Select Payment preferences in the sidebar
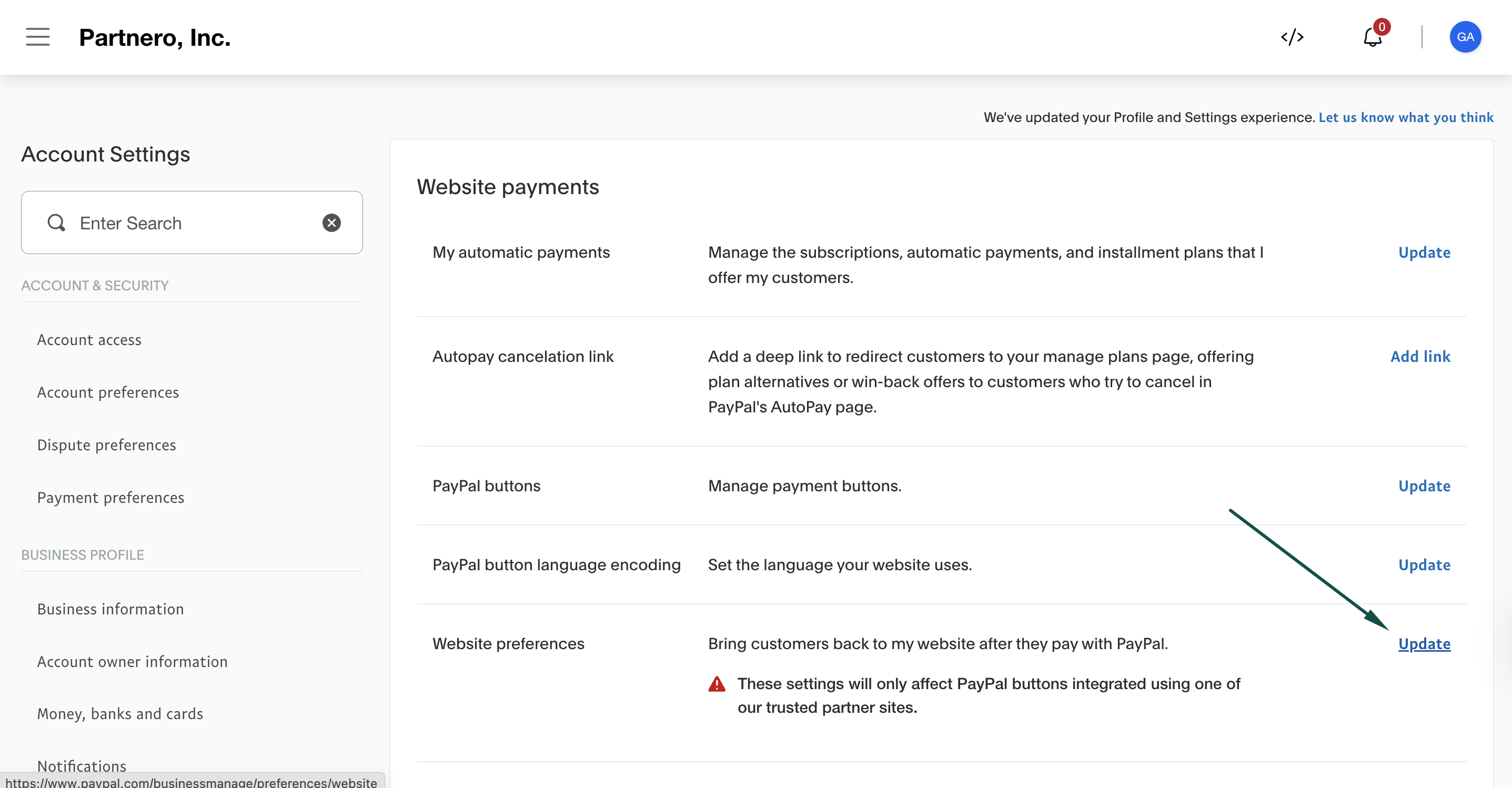This screenshot has width=1512, height=788. 110,498
